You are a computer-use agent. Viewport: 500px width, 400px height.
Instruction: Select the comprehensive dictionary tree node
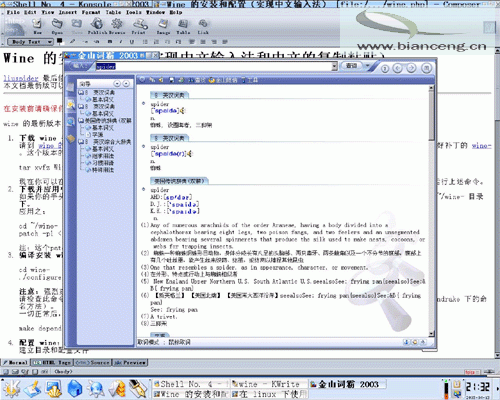[x=105, y=142]
